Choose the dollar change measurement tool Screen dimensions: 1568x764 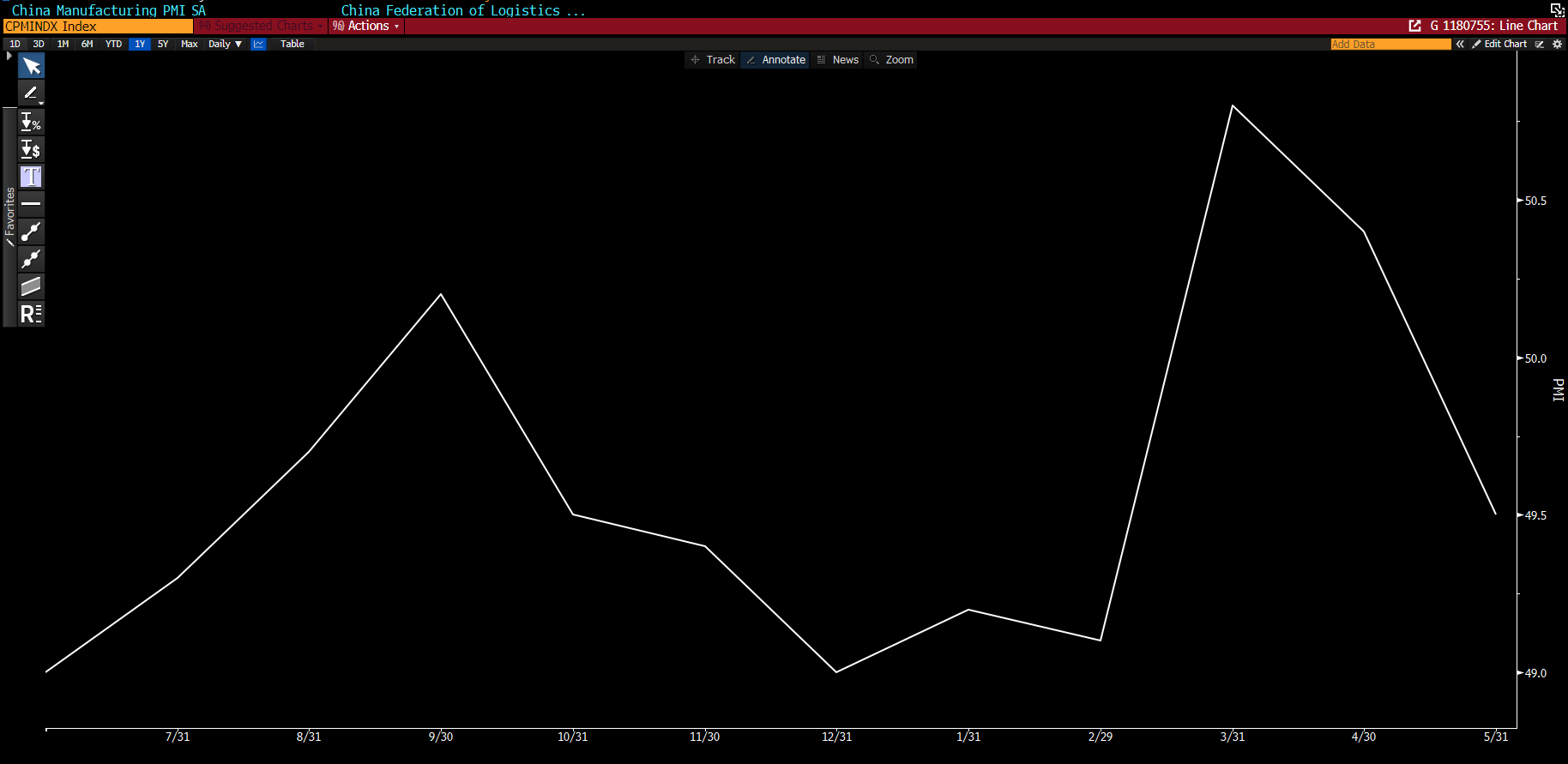(x=31, y=149)
